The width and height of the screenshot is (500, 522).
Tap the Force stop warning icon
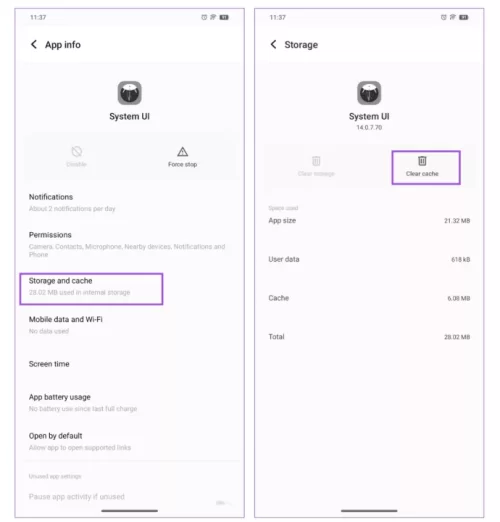182,152
